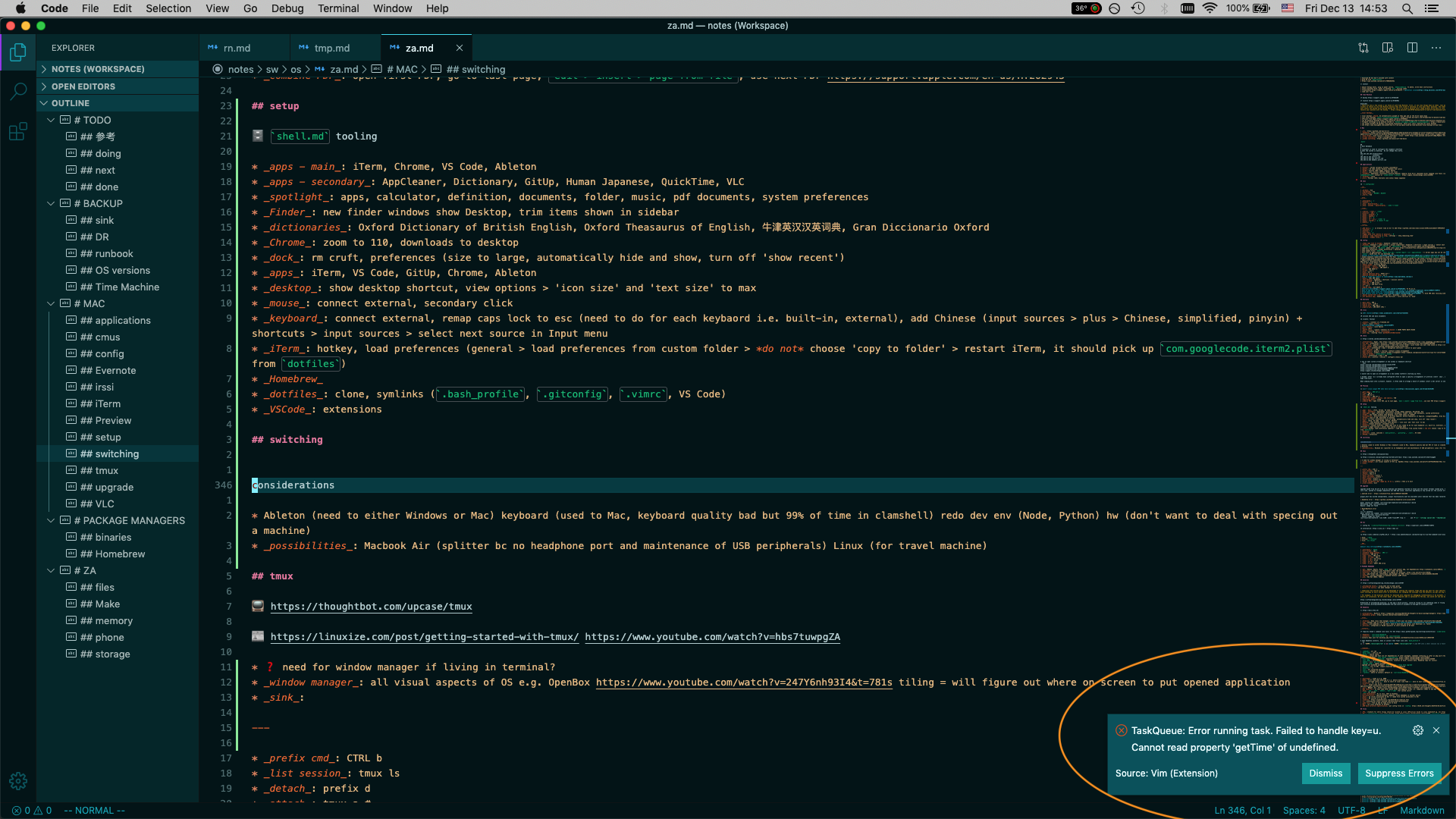Click the split editor icon in the title bar
1456x819 pixels.
1414,47
